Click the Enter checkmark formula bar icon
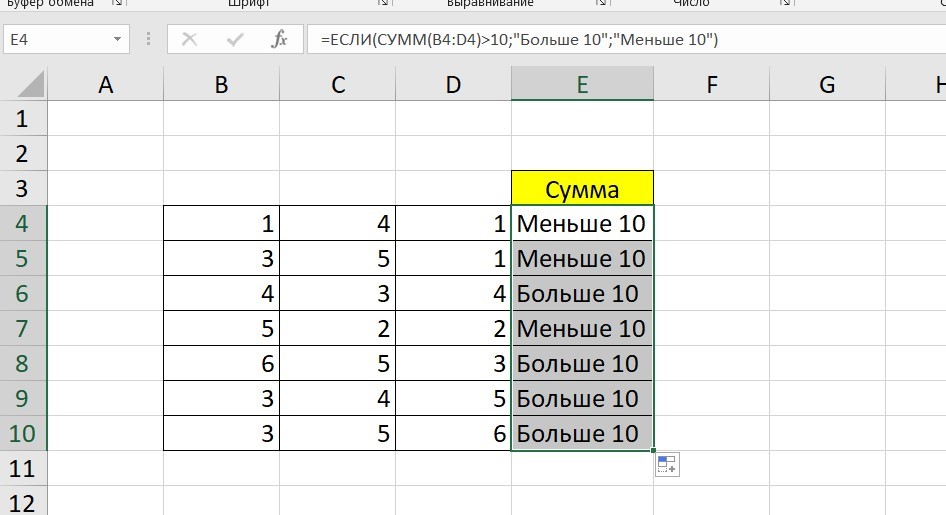946x515 pixels. (236, 40)
